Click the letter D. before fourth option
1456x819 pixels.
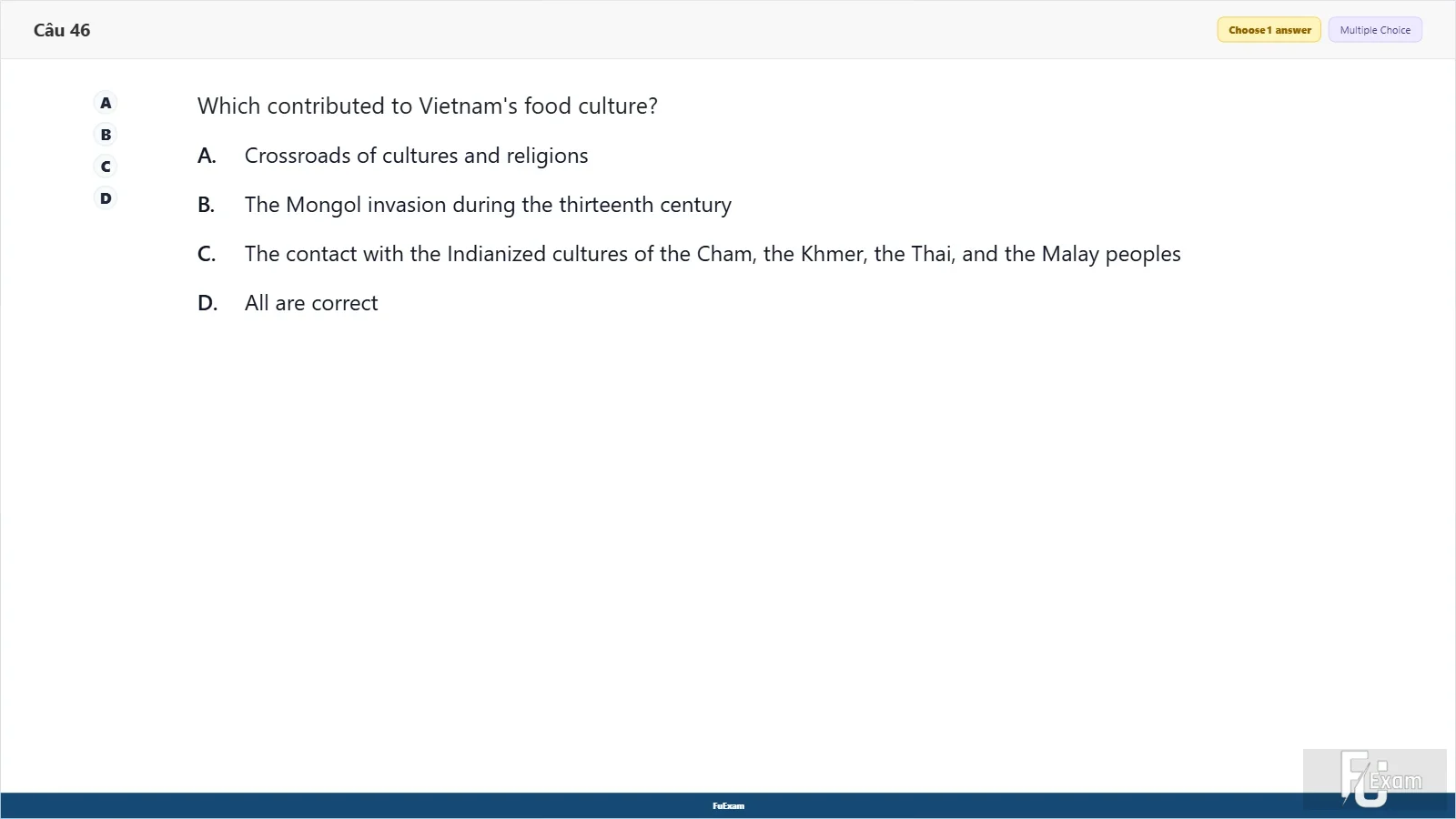[207, 303]
